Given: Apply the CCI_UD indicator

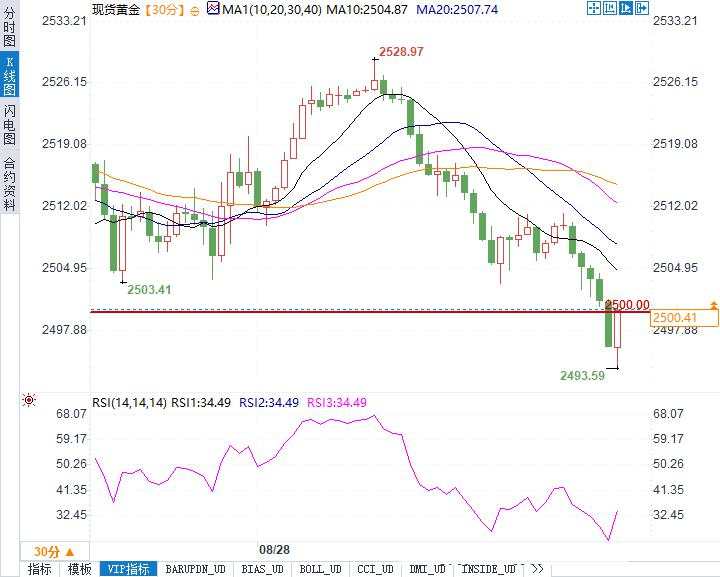Looking at the screenshot, I should pos(376,569).
